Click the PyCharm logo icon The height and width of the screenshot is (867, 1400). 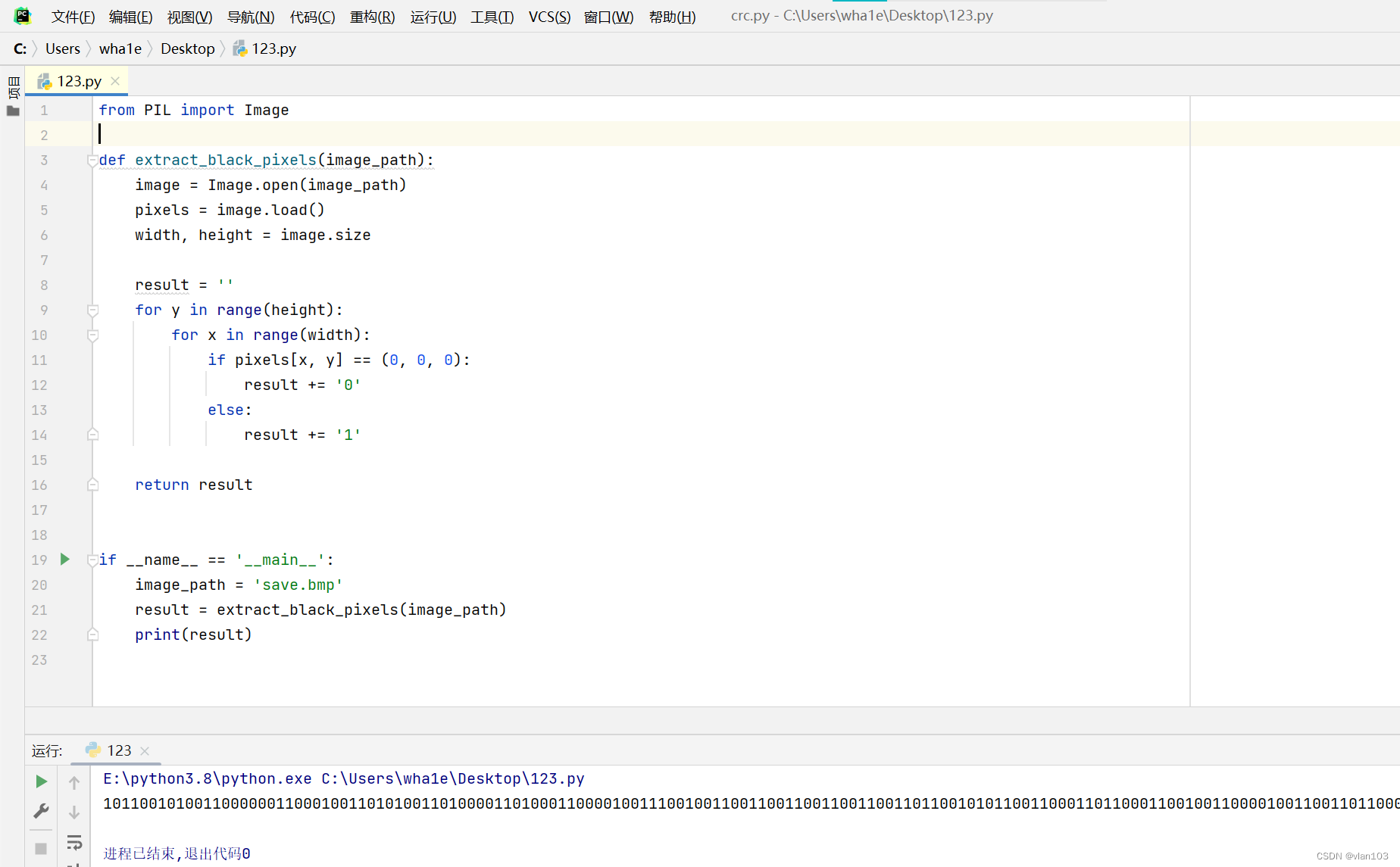click(x=23, y=16)
